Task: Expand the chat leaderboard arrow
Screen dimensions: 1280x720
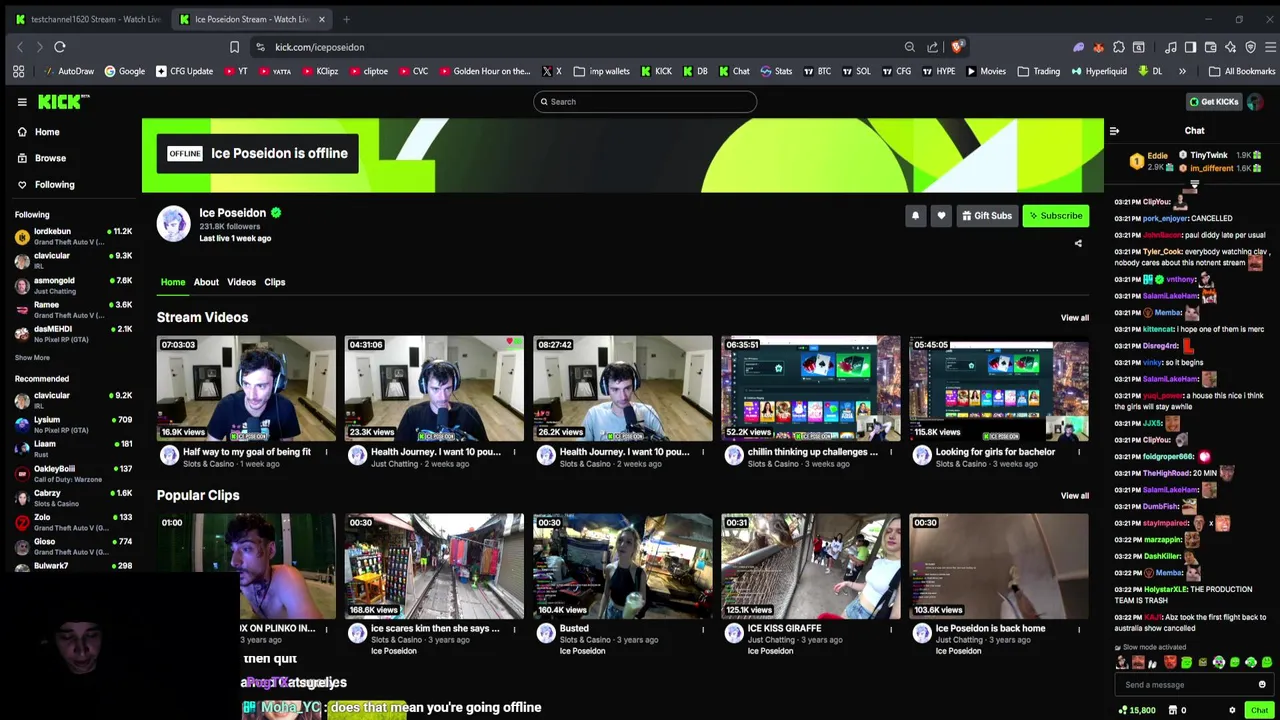Action: [x=1194, y=184]
